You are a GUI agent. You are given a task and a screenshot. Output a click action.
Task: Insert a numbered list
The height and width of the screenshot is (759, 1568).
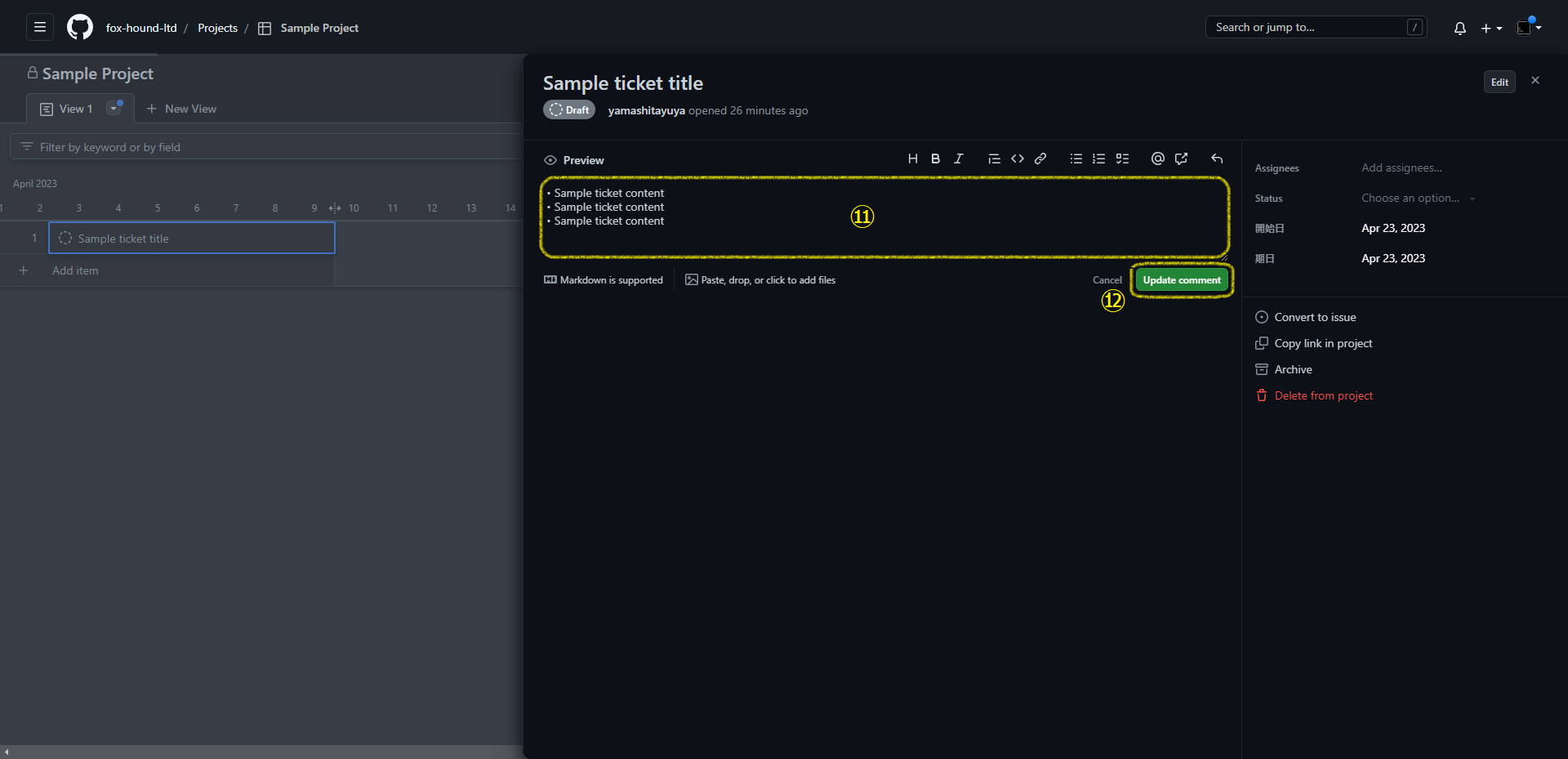(1099, 159)
